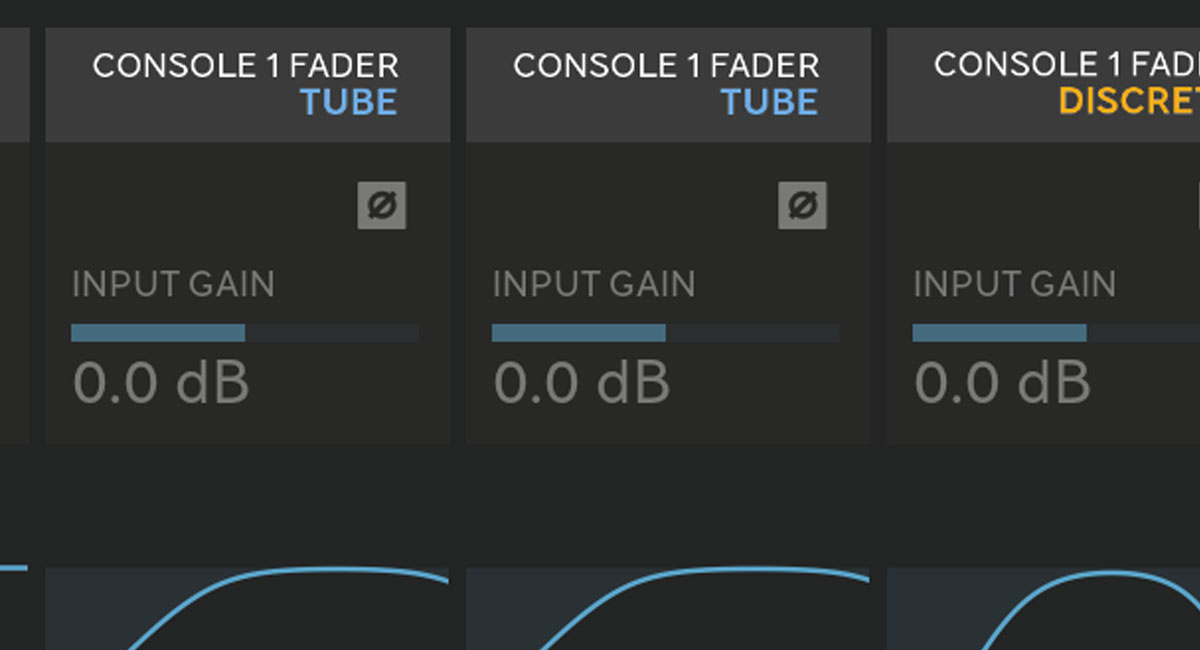This screenshot has width=1200, height=650.
Task: Select the DISCRETE channel's CONSOLE 1 FADER title
Action: coord(1067,66)
